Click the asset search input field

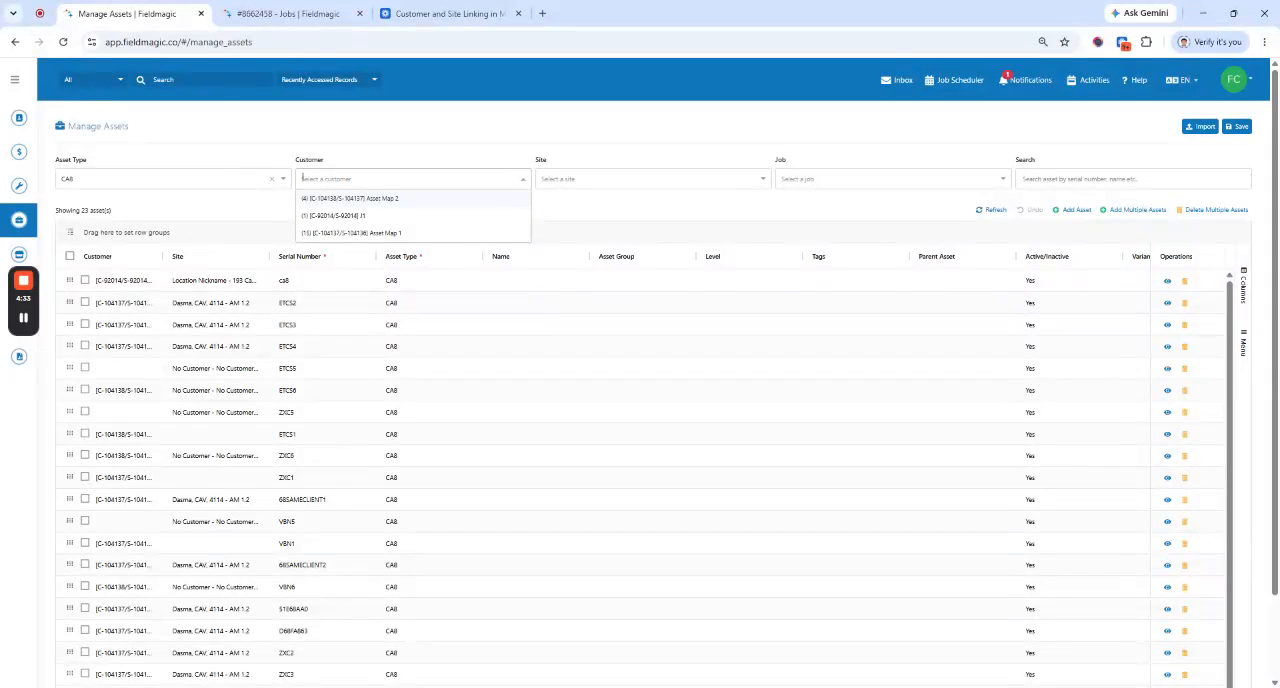click(x=1133, y=179)
